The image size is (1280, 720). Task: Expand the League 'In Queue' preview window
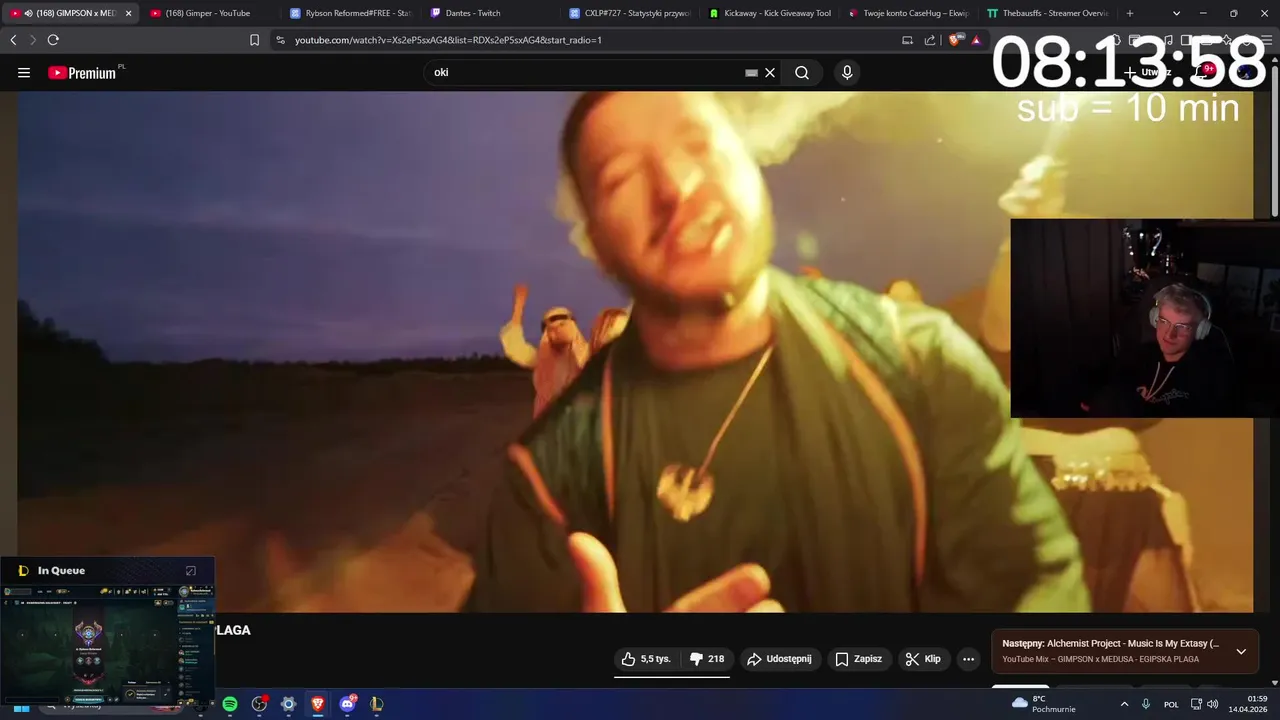191,571
